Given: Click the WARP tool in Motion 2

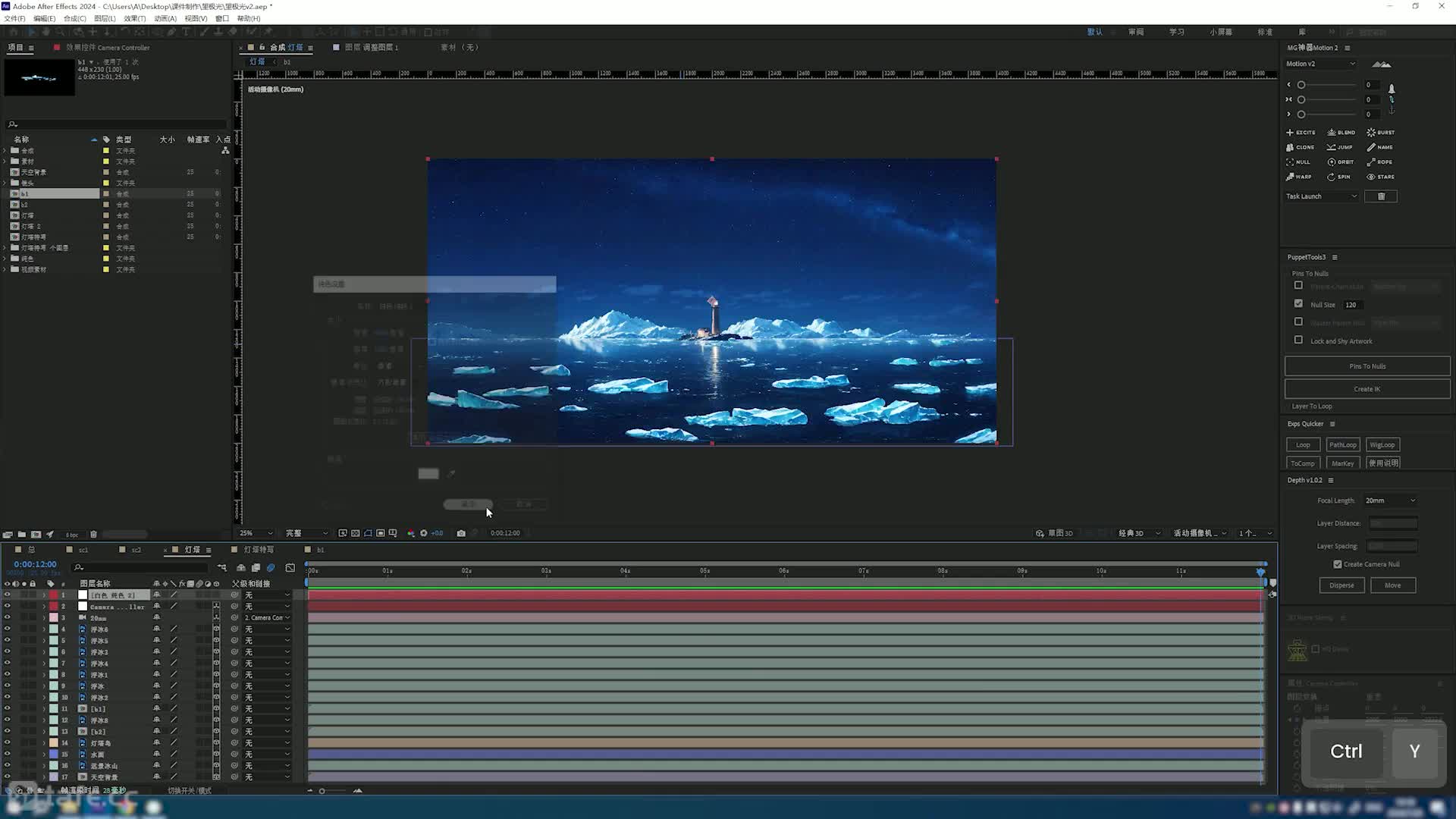Looking at the screenshot, I should [1299, 177].
